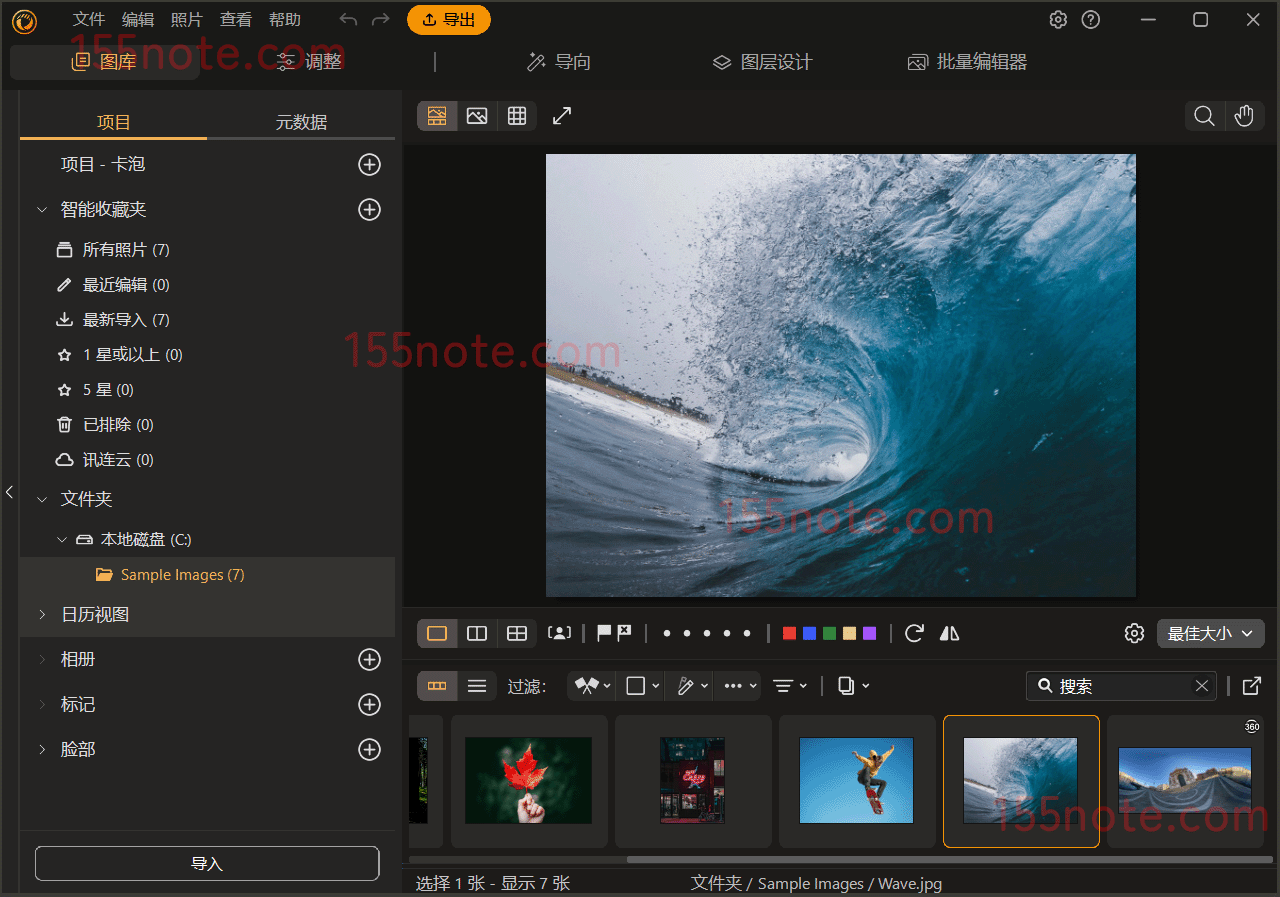Click the flip horizontal mirror icon
This screenshot has height=897, width=1280.
pos(949,633)
